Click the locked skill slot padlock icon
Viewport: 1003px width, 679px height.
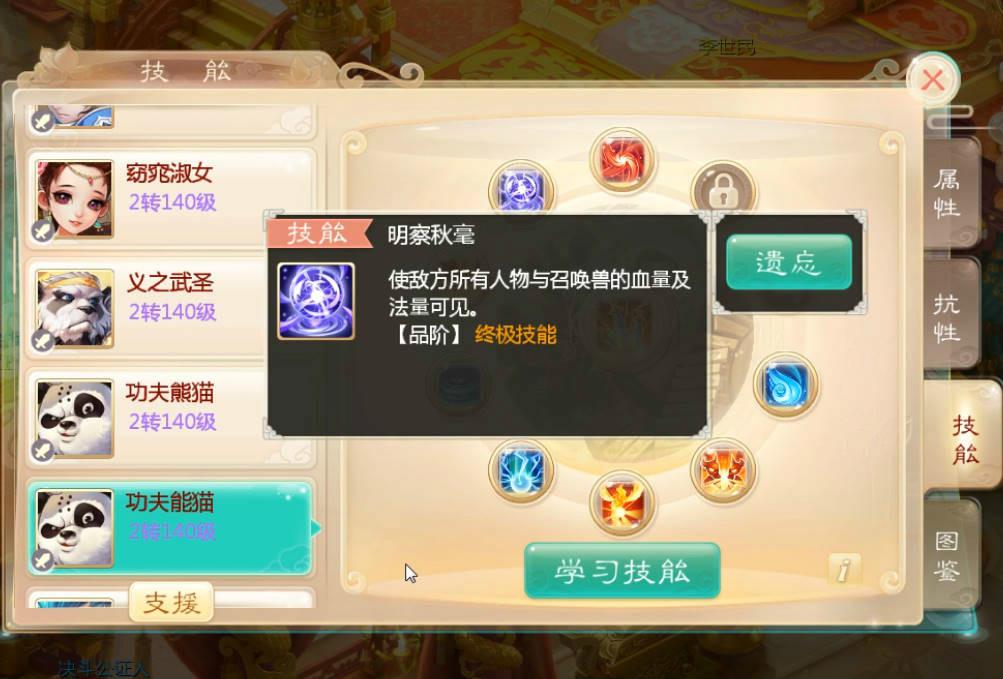click(723, 189)
